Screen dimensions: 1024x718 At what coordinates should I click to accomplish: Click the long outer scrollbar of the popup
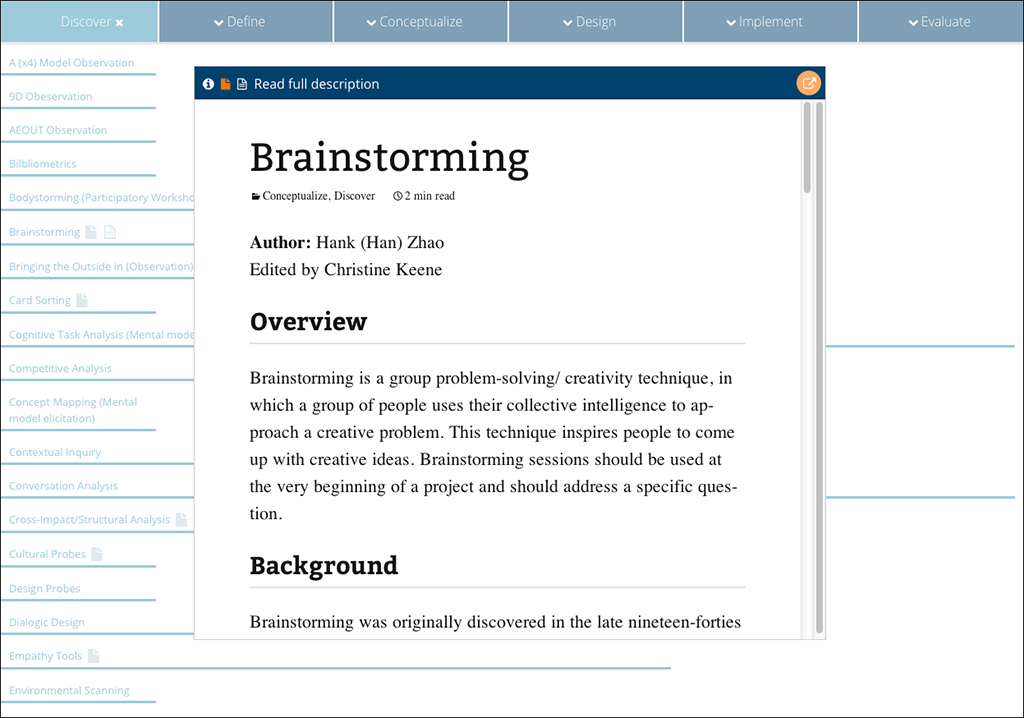(819, 368)
